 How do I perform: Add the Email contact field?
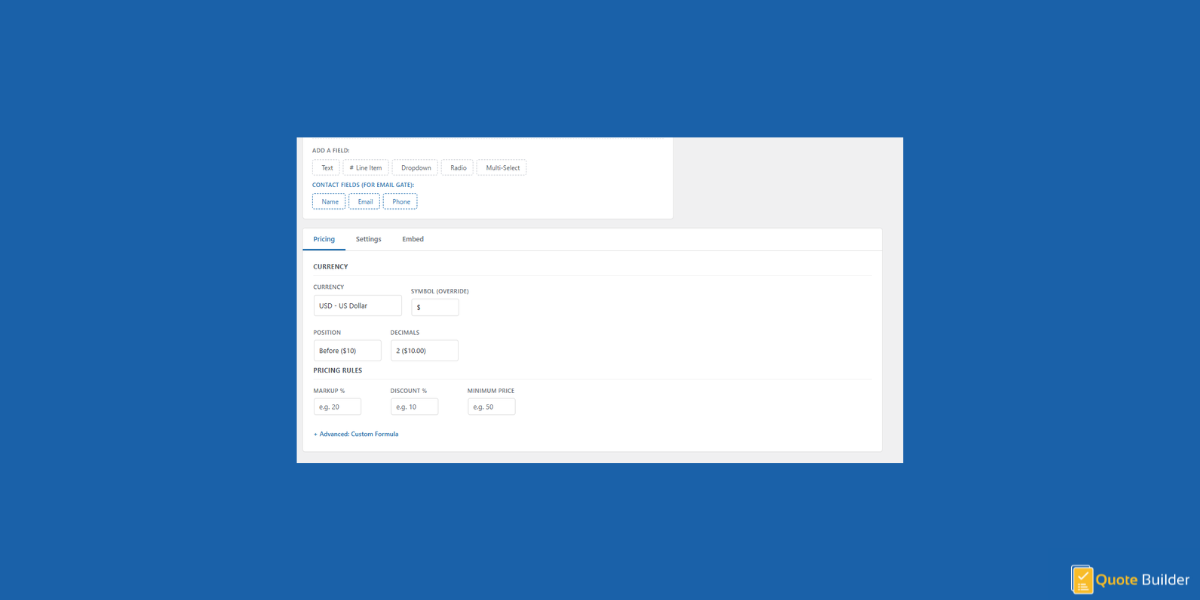(x=364, y=201)
